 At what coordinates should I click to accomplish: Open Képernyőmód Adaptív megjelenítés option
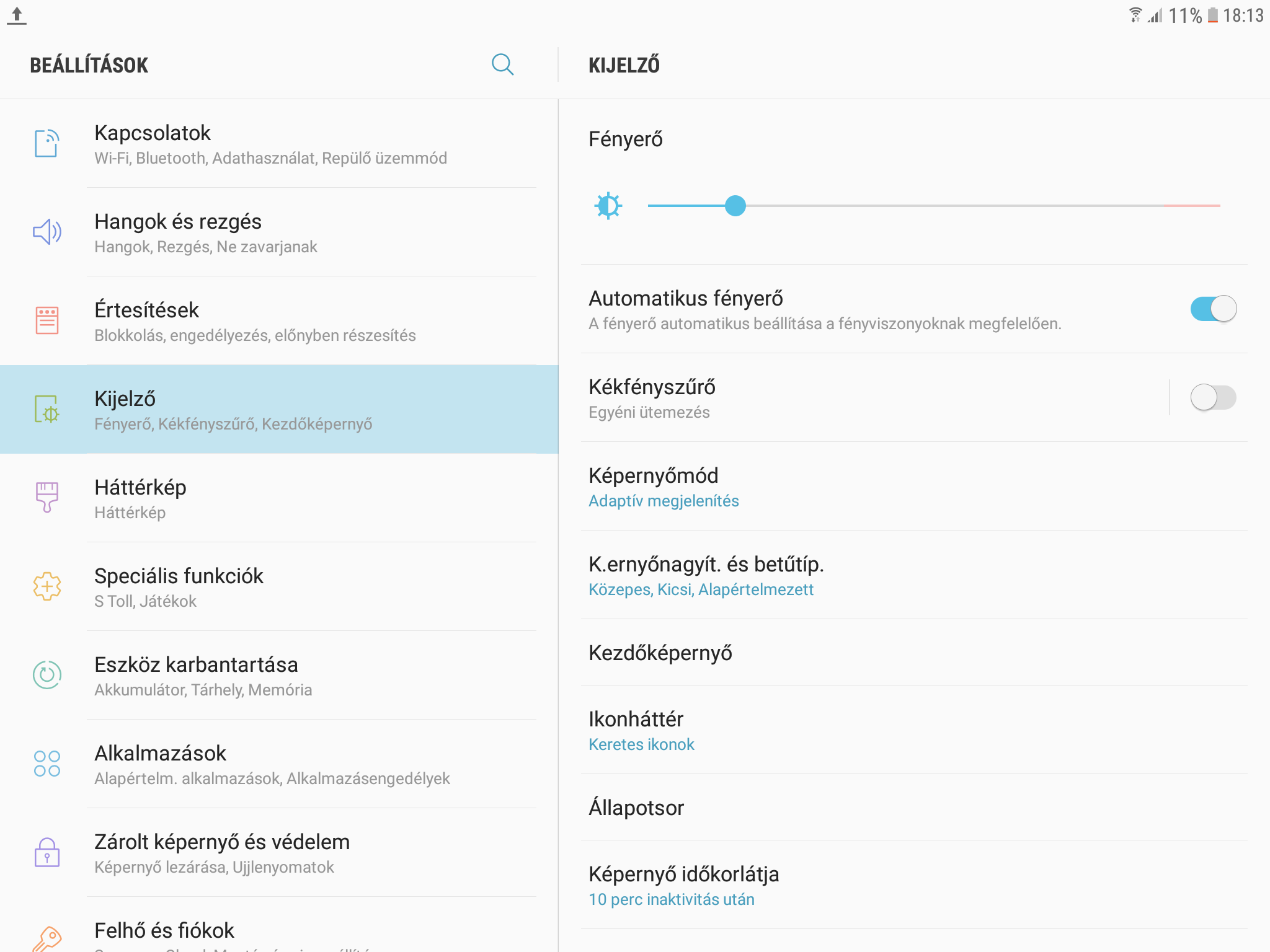[x=914, y=487]
